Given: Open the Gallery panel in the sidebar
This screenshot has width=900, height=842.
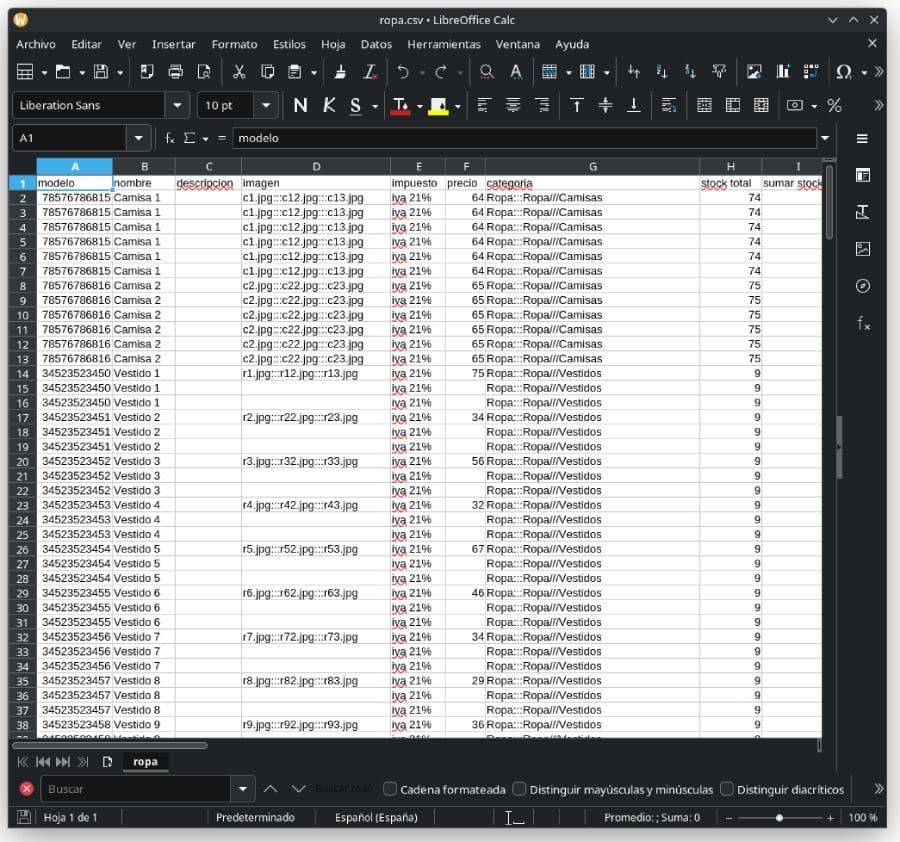Looking at the screenshot, I should click(x=862, y=248).
